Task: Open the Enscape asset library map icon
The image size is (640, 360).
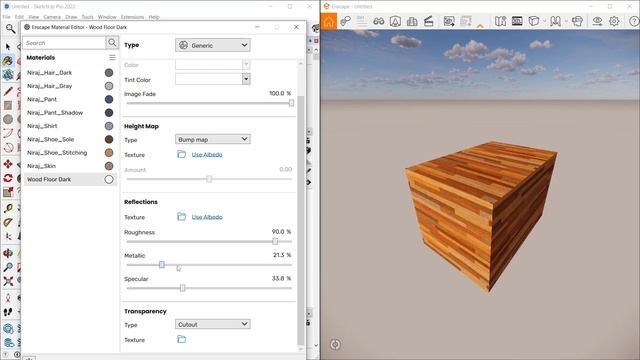Action: tap(500, 21)
